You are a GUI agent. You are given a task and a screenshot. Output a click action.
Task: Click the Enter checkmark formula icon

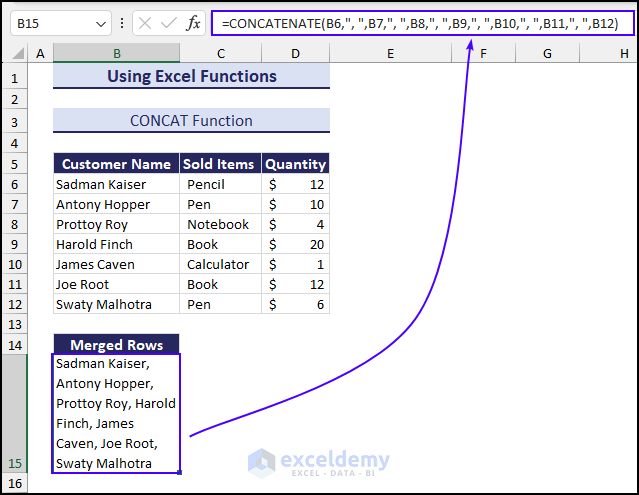(168, 23)
